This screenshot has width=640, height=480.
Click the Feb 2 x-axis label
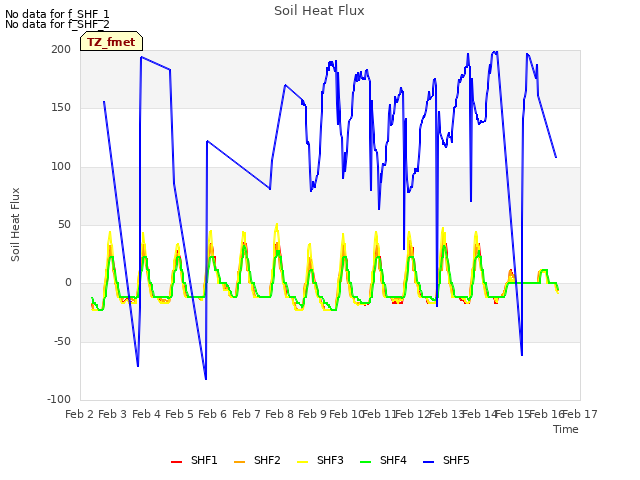(80, 414)
